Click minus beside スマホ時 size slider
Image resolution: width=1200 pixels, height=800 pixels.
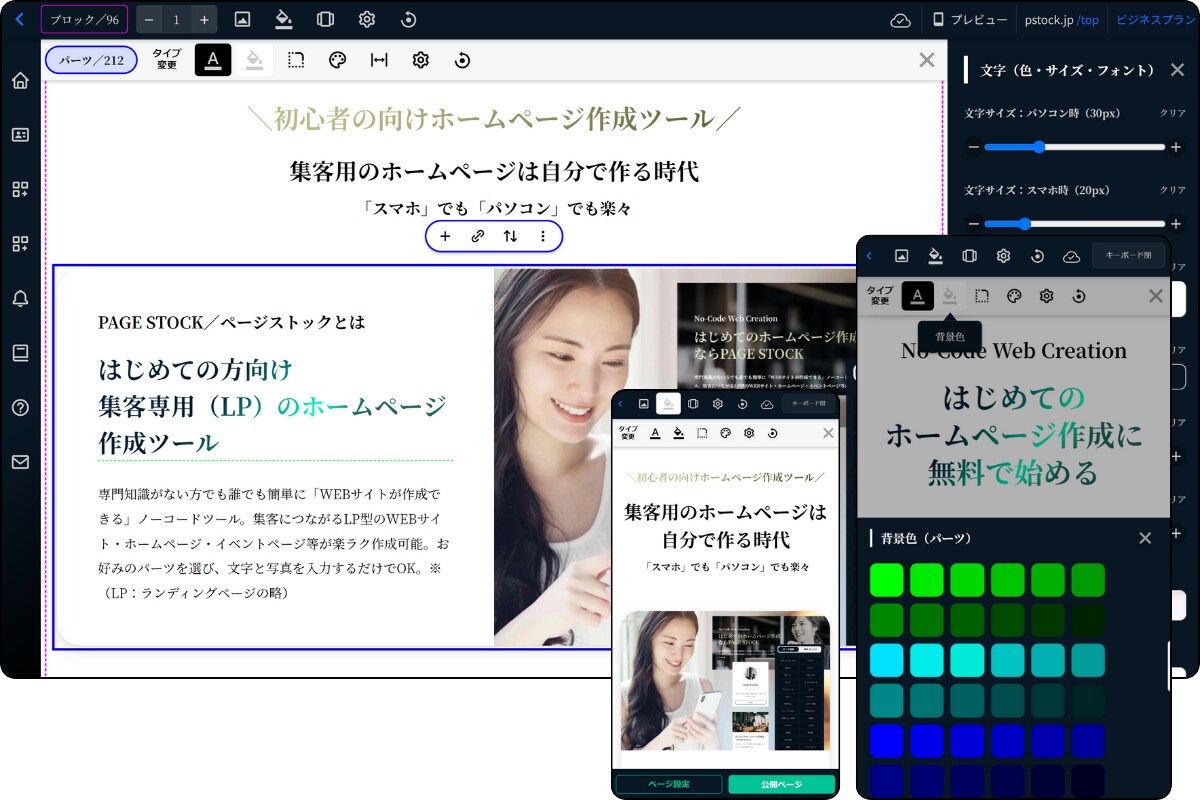[973, 224]
